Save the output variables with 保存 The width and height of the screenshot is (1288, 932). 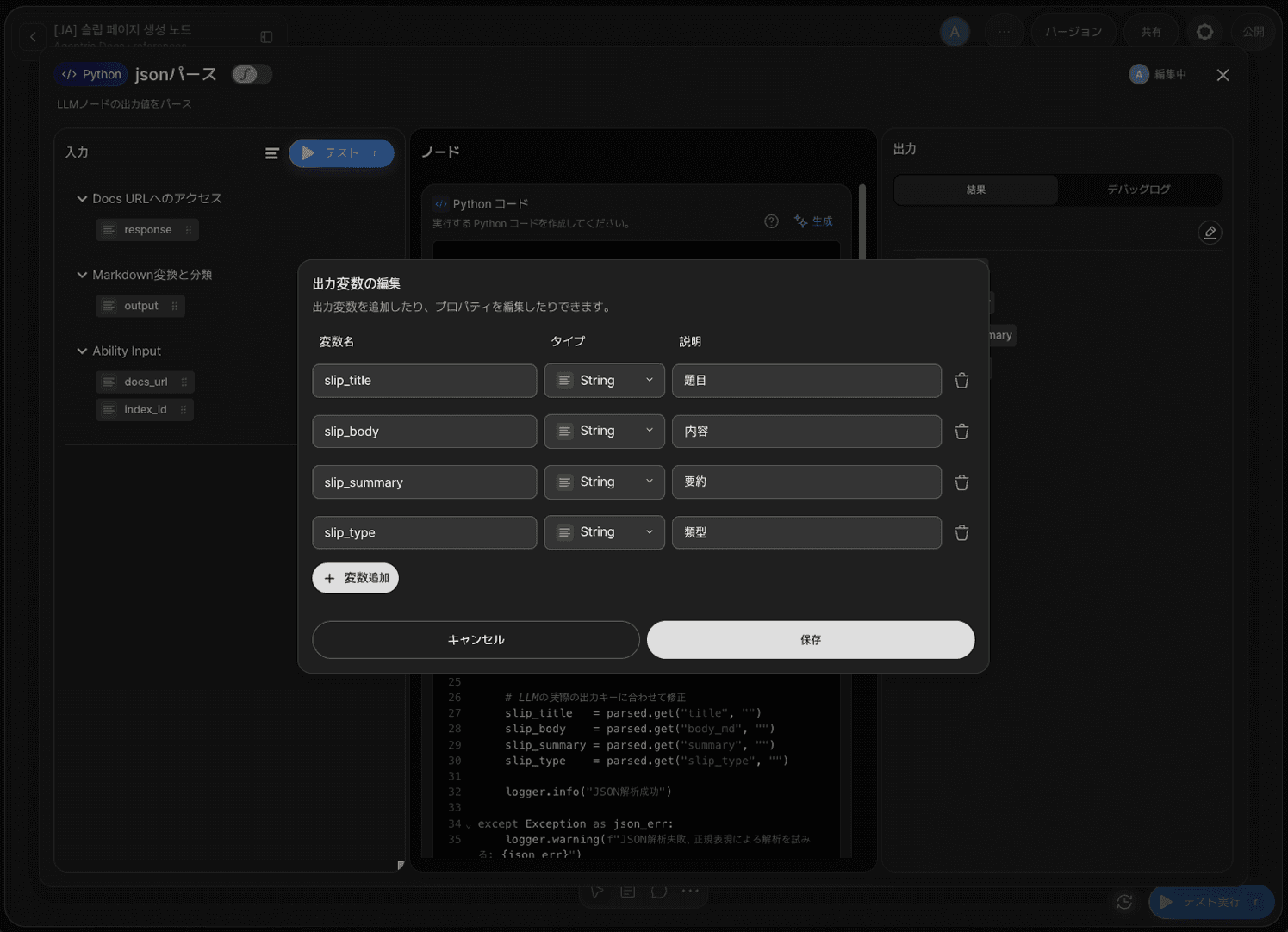[811, 640]
